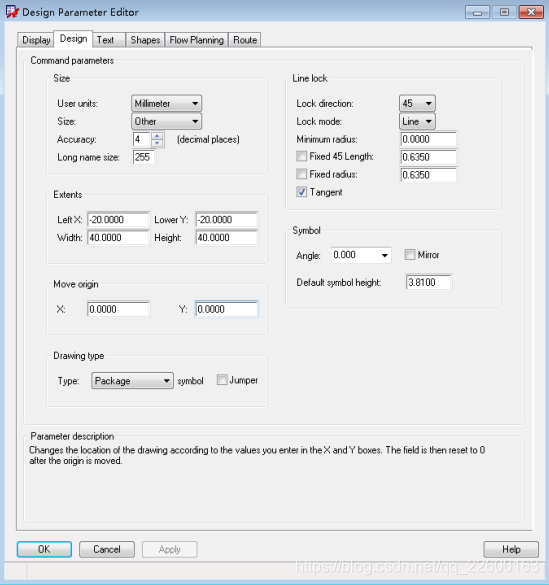
Task: Click the Move origin X field
Action: point(119,309)
